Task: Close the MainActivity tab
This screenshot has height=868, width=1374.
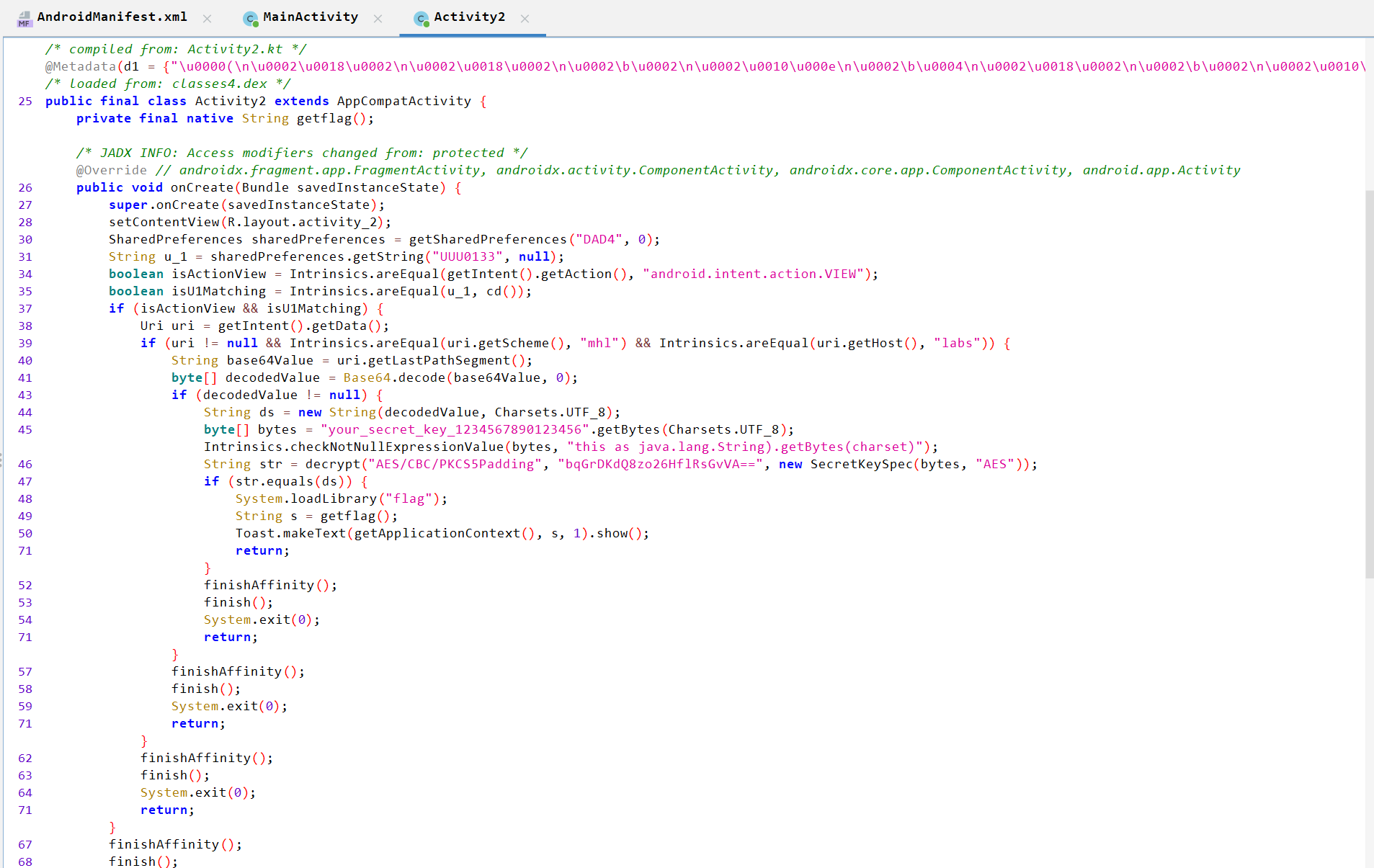Action: coord(378,19)
